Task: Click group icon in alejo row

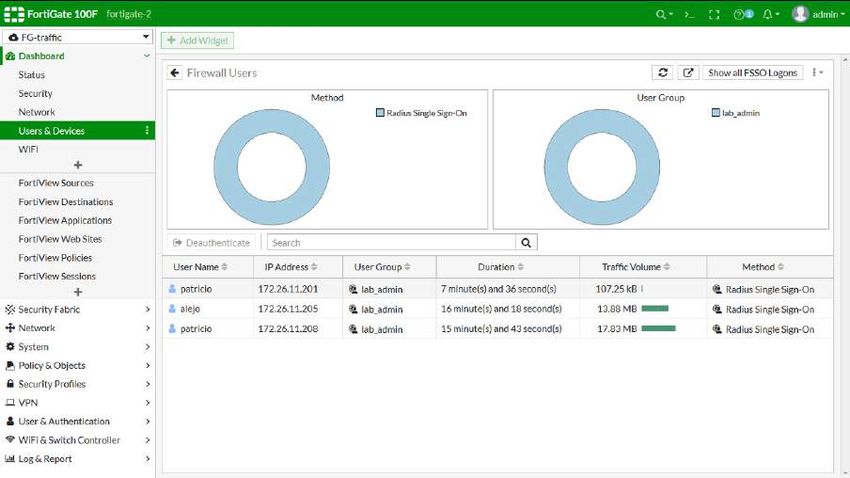Action: (353, 309)
